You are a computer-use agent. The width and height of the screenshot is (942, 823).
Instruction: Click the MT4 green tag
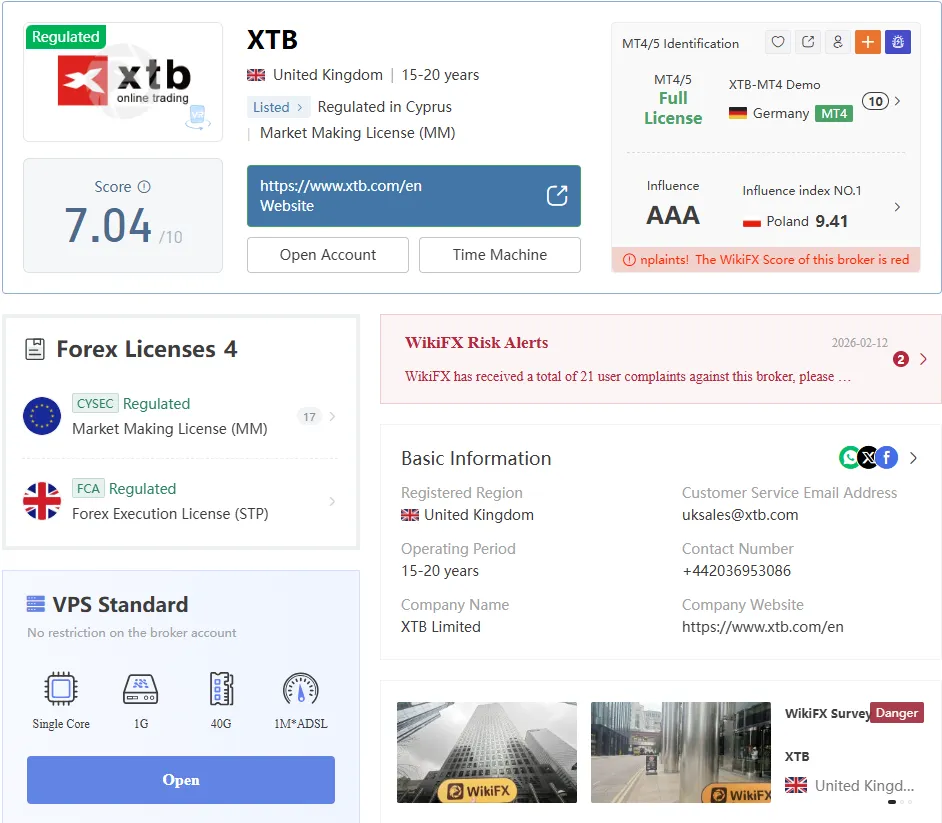tap(834, 114)
